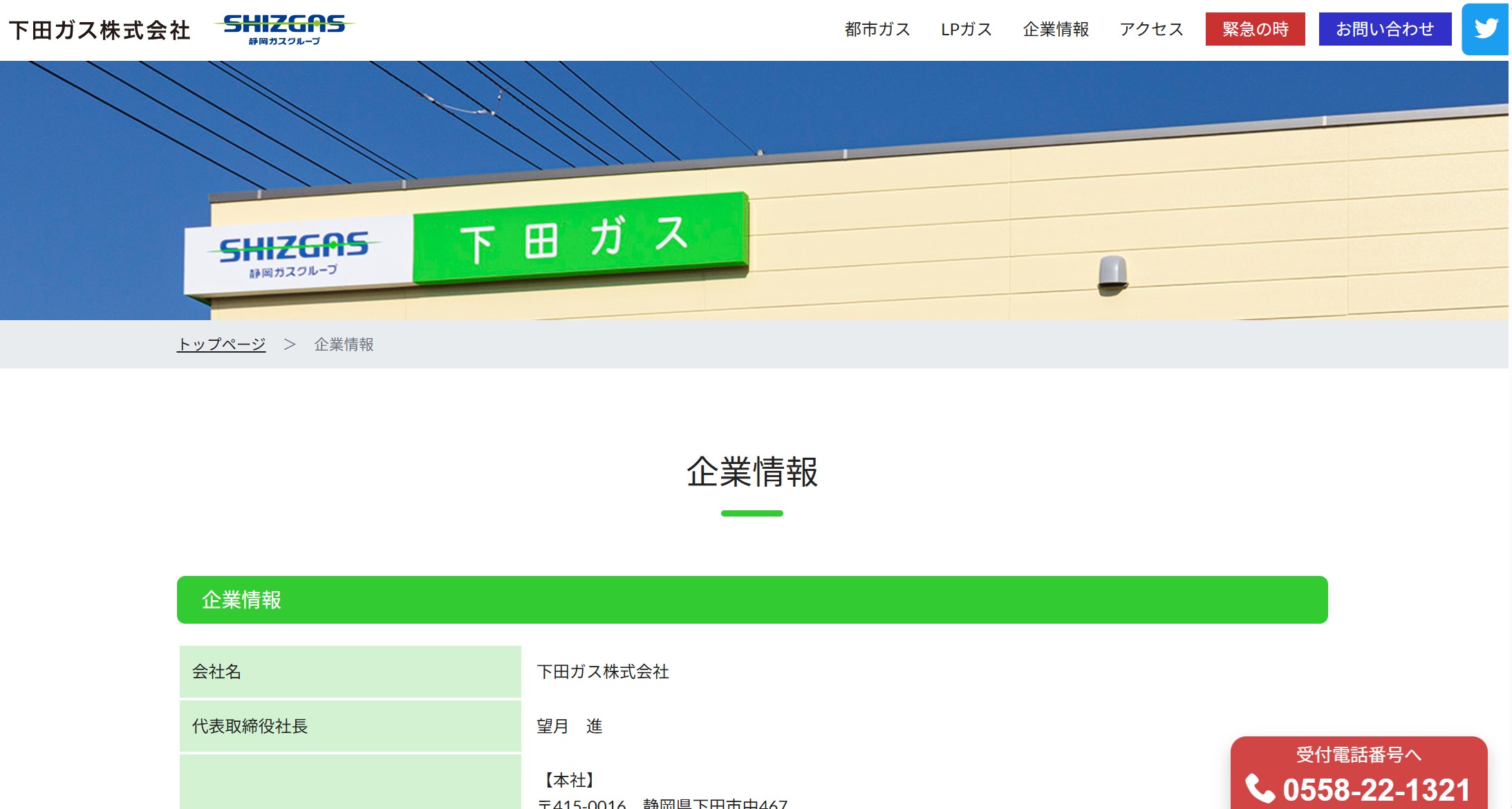Click 企業情報 in the breadcrumb trail
Viewport: 1512px width, 809px height.
point(344,344)
